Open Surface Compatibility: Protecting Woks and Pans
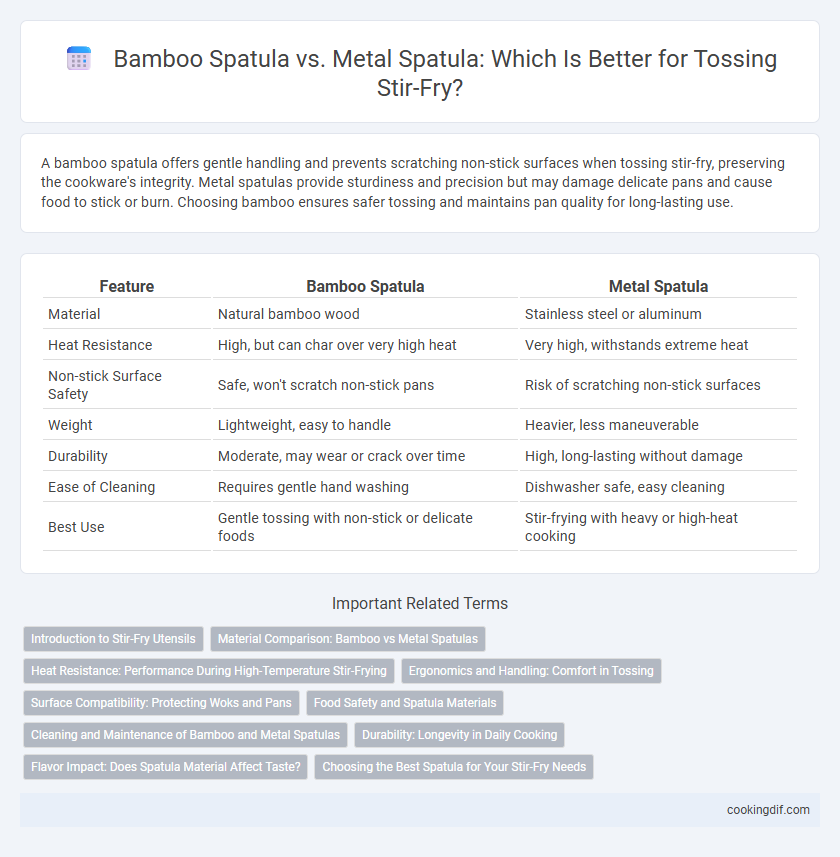The image size is (840, 857). pyautogui.click(x=161, y=703)
